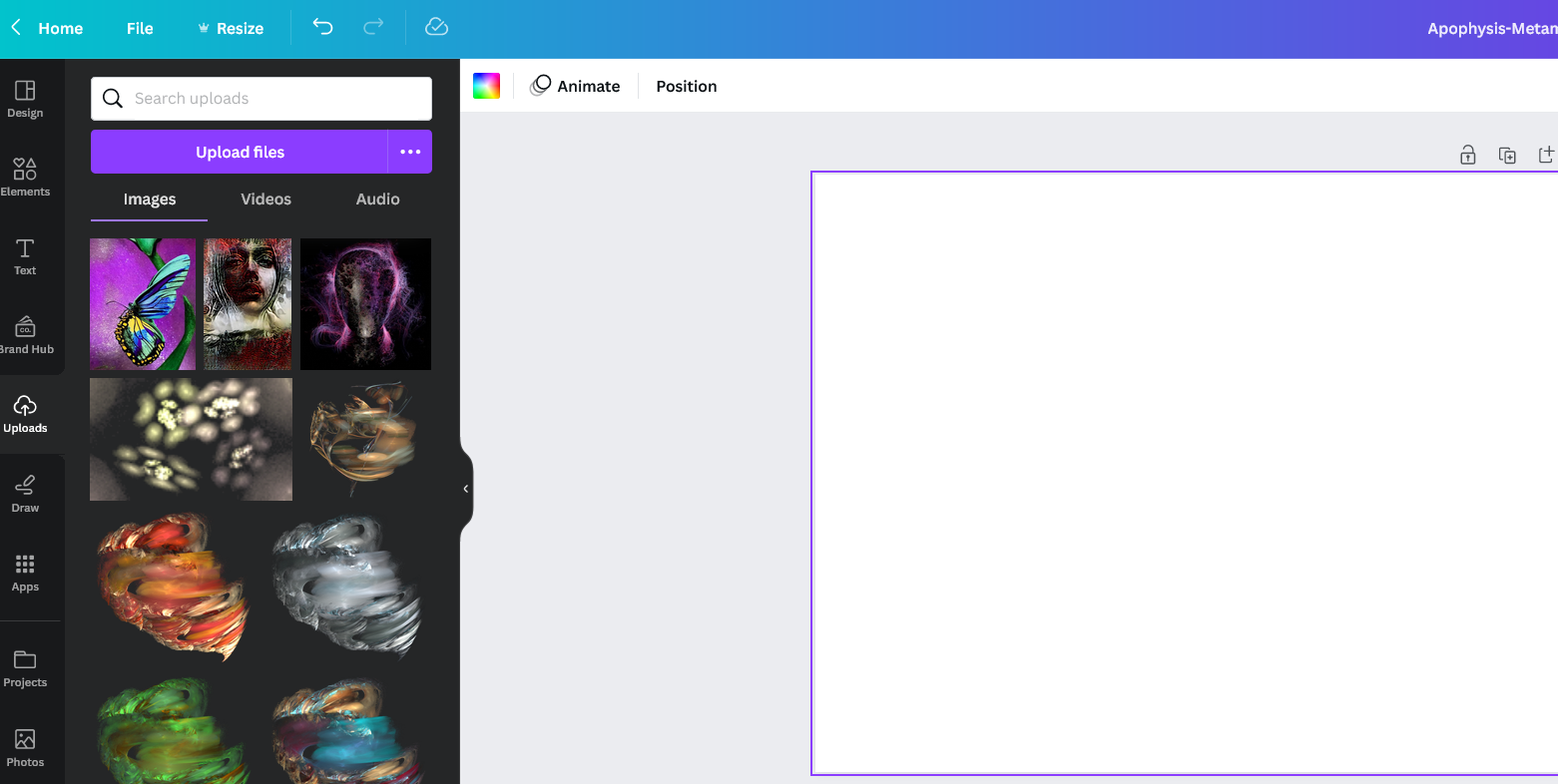Check cloud save status icon
The height and width of the screenshot is (784, 1558).
tap(436, 27)
